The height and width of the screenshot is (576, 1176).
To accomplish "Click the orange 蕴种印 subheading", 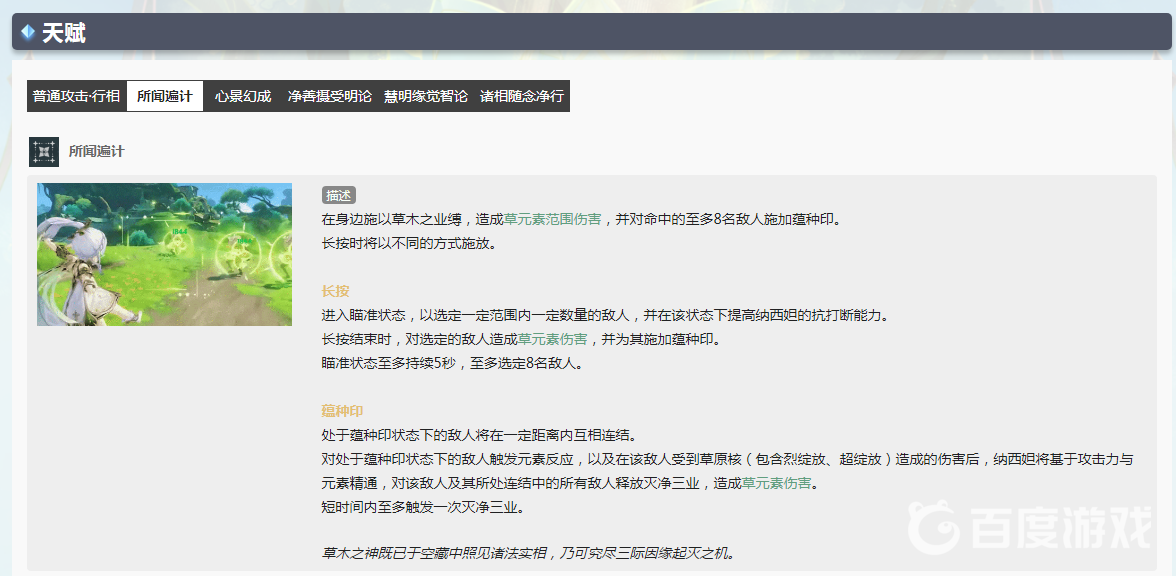I will click(343, 412).
